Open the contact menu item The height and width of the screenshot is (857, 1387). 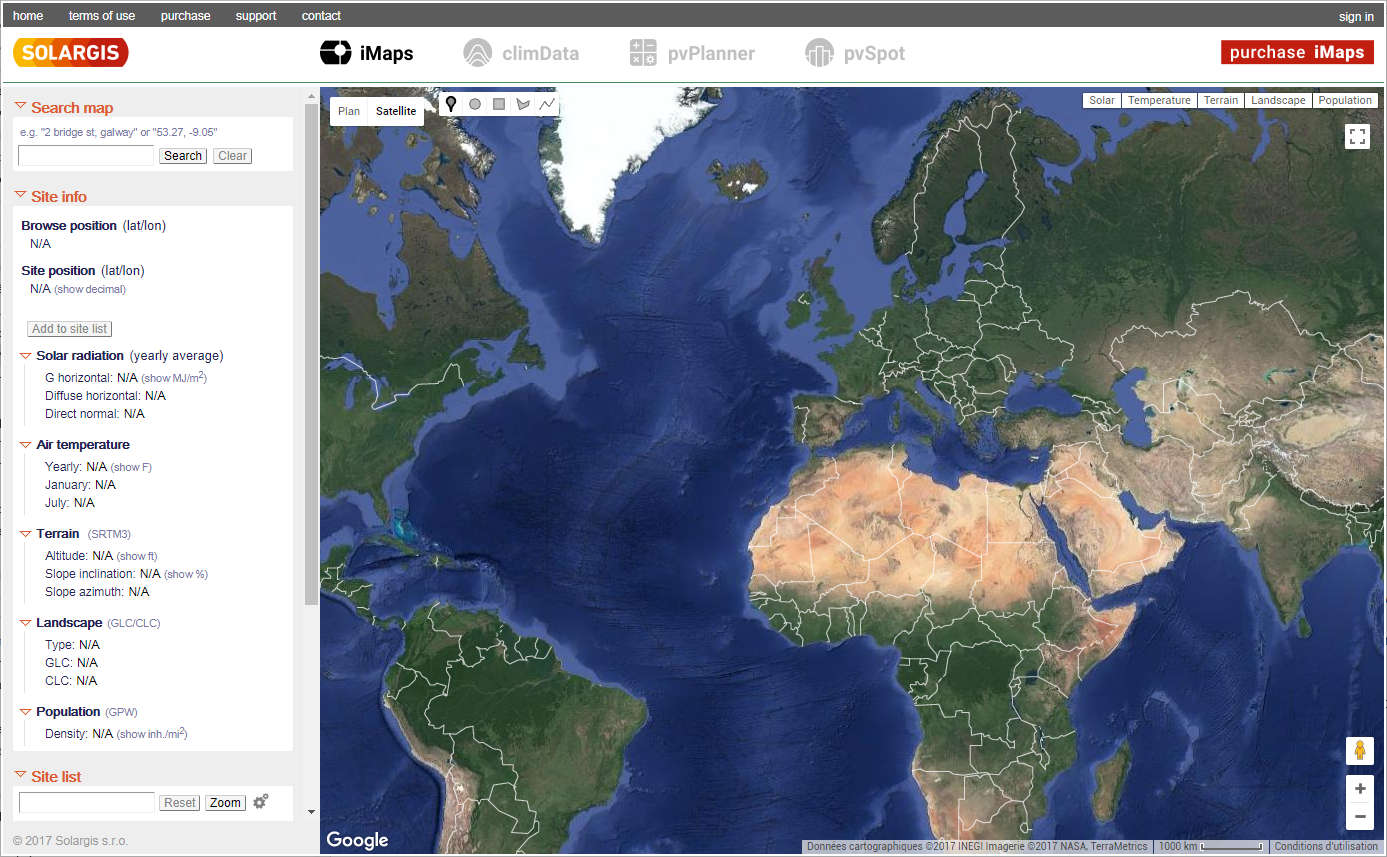pyautogui.click(x=321, y=16)
